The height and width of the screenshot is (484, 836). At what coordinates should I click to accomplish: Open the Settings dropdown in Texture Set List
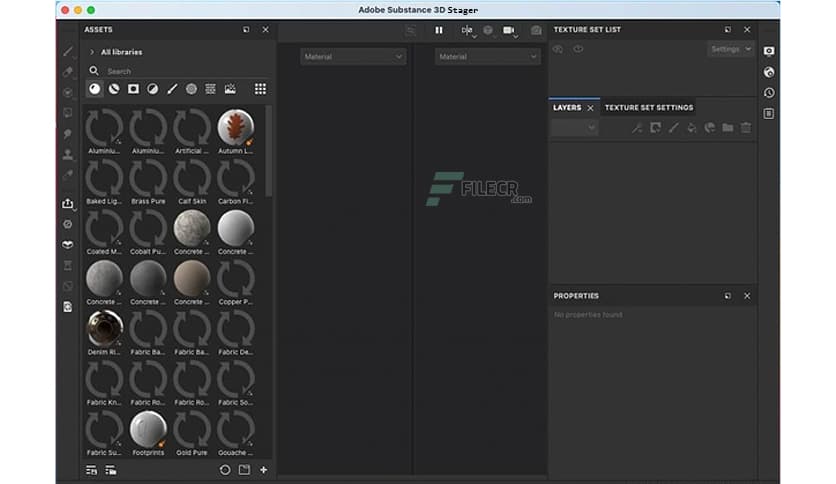point(731,49)
